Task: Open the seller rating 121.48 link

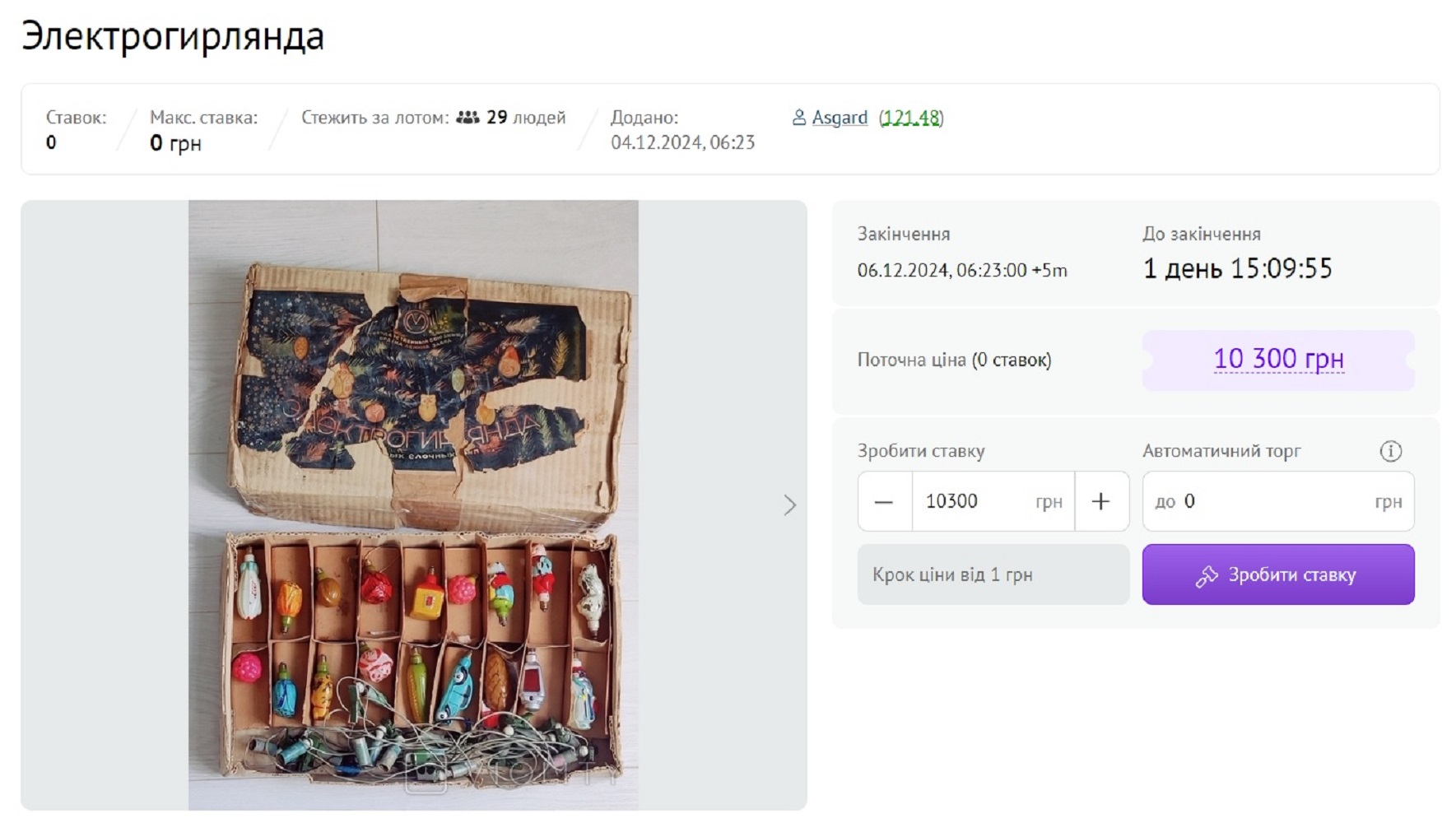Action: [x=910, y=118]
